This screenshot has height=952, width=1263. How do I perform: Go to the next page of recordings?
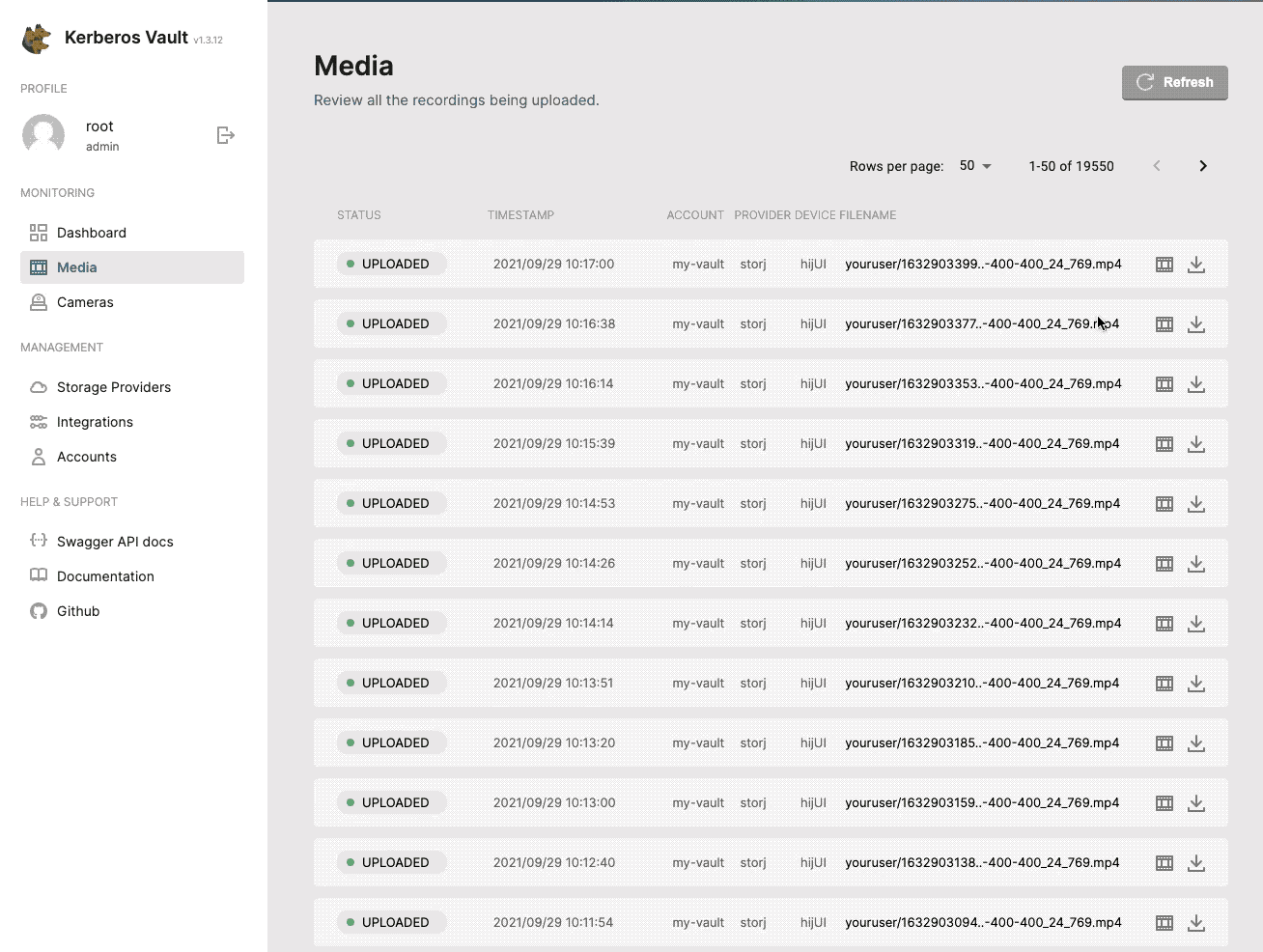tap(1202, 165)
